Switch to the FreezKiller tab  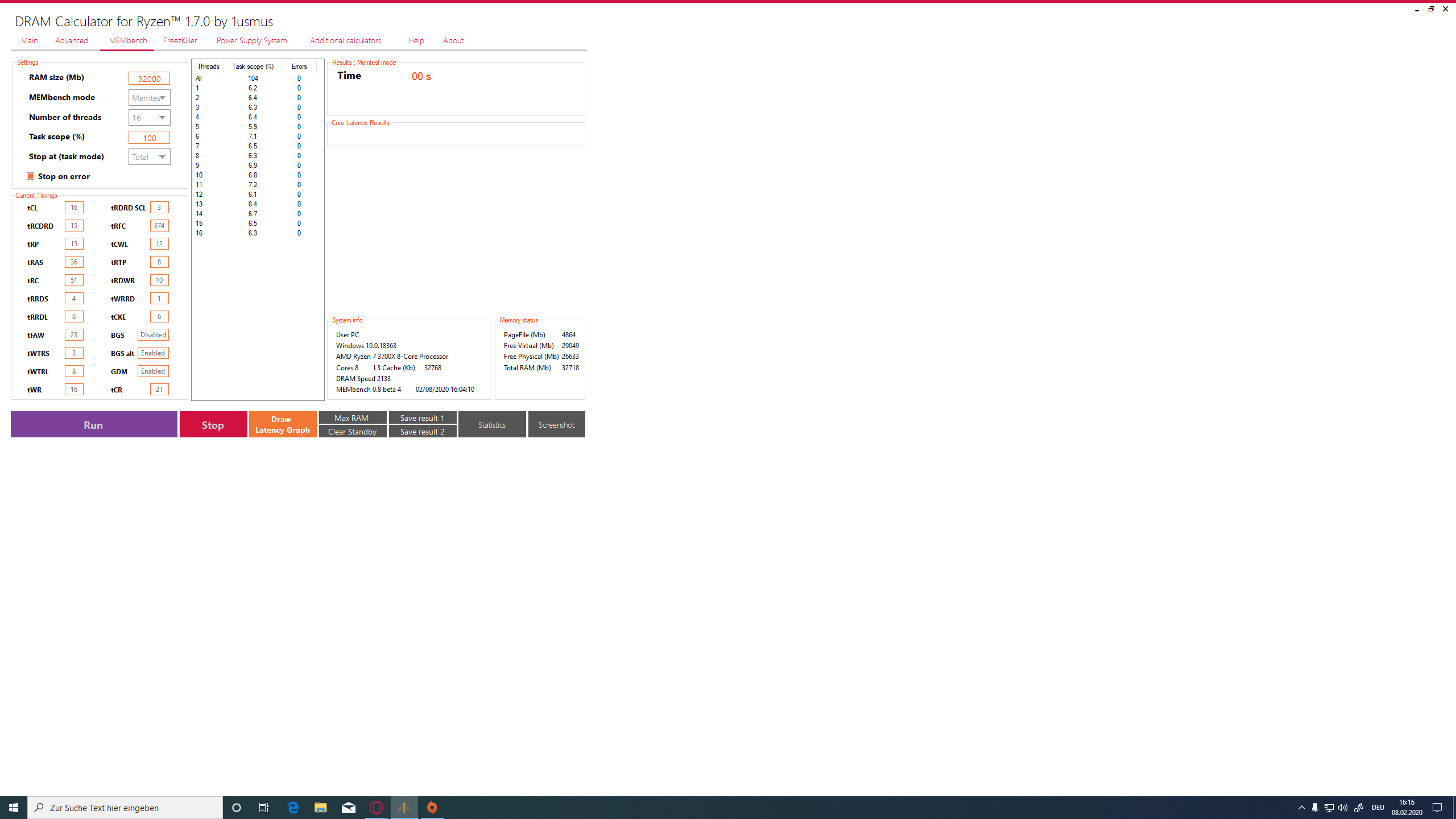[180, 40]
